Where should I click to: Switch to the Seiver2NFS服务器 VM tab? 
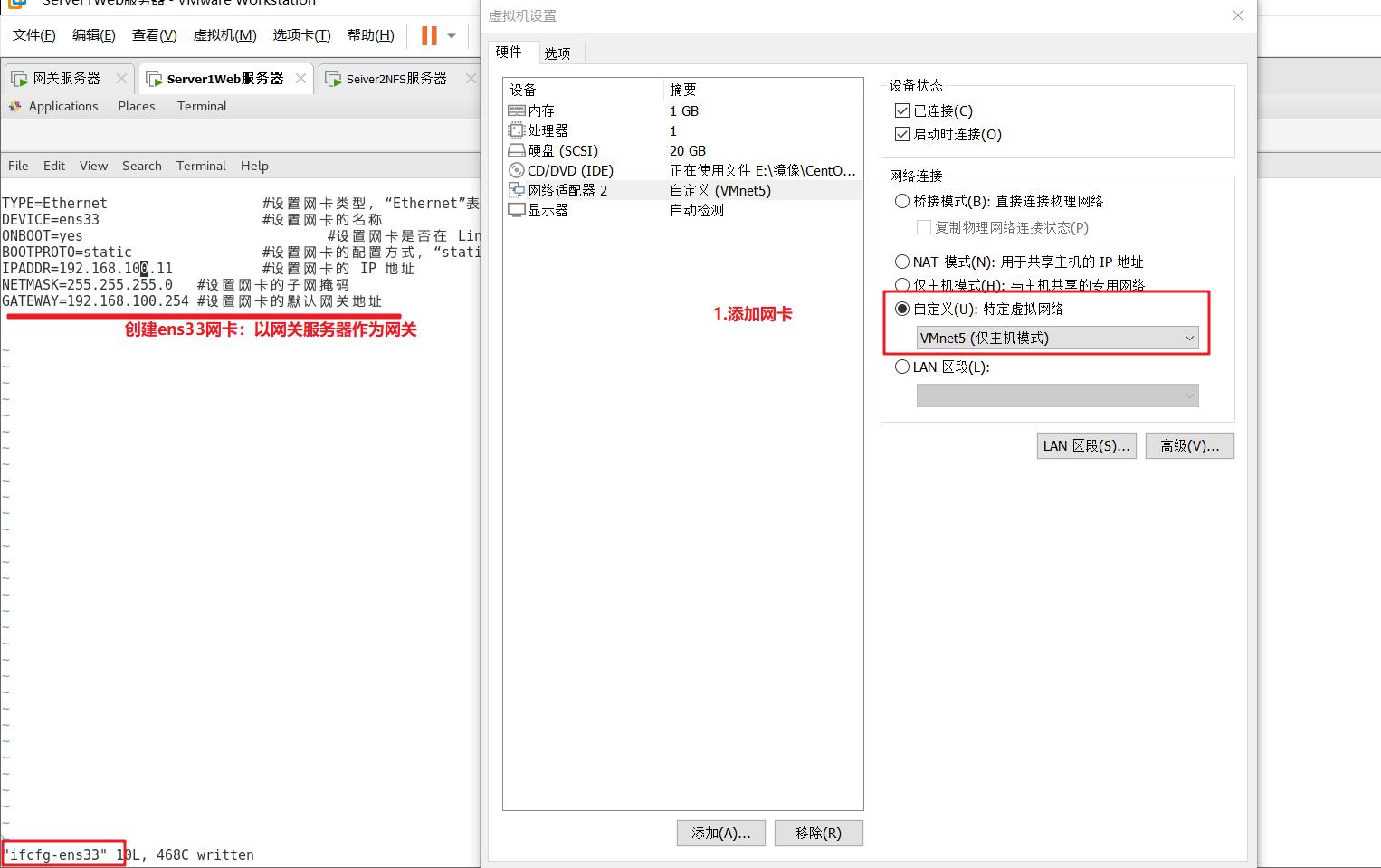pyautogui.click(x=396, y=79)
